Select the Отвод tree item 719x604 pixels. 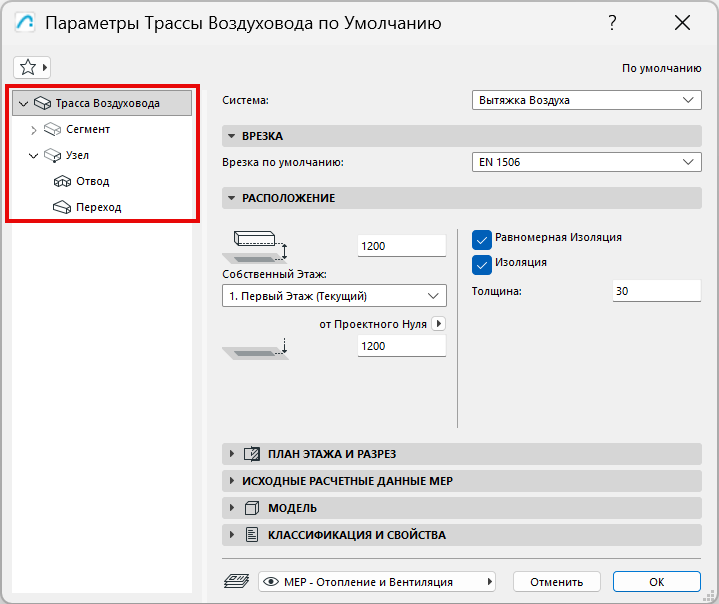pos(92,181)
